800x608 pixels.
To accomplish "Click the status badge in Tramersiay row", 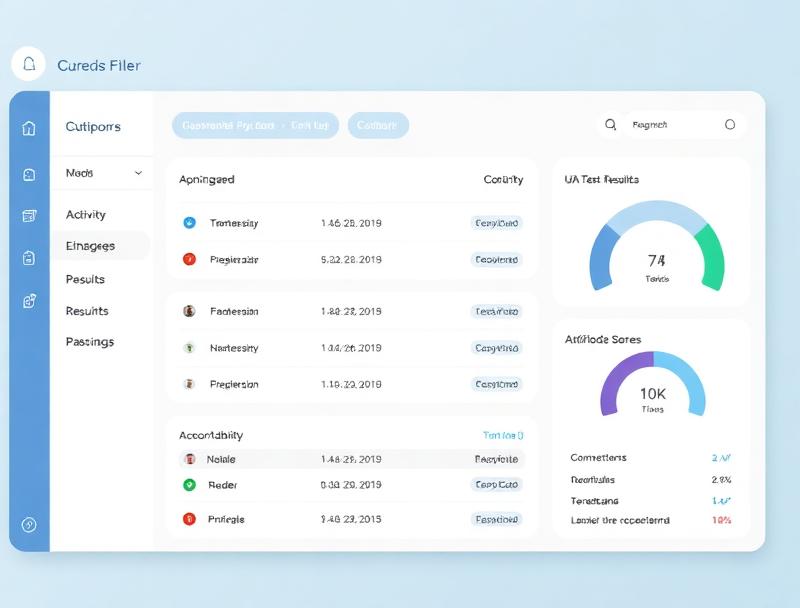I will click(x=496, y=223).
